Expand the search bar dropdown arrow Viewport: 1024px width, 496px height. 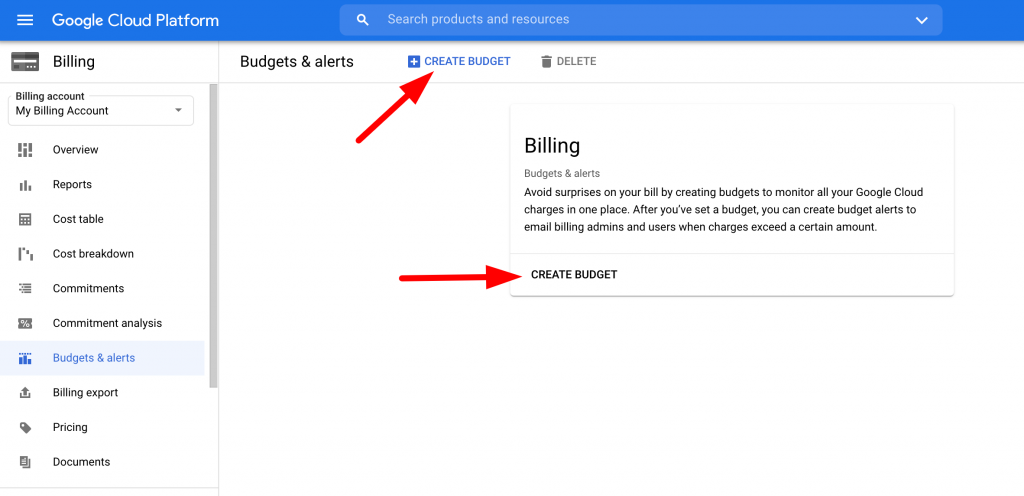[x=921, y=20]
